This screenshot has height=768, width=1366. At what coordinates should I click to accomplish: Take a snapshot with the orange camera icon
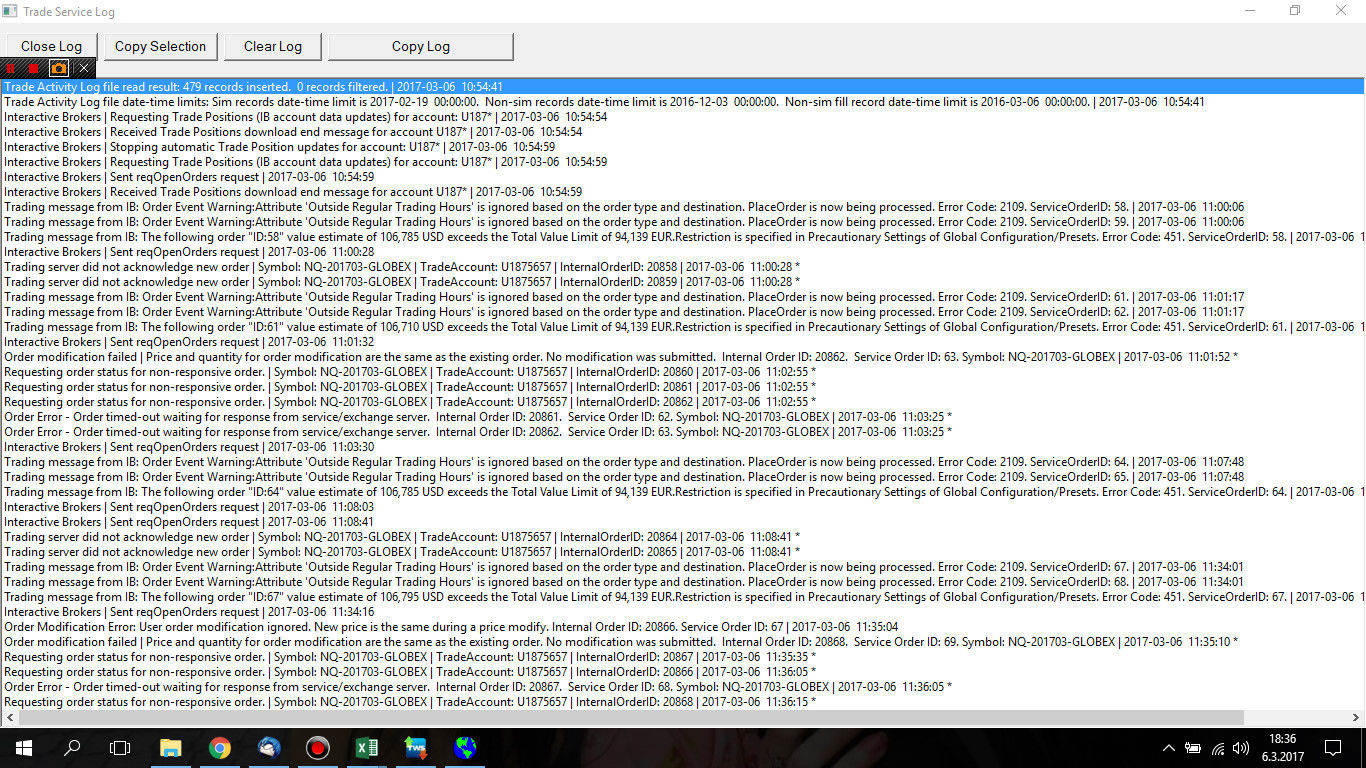[x=59, y=68]
